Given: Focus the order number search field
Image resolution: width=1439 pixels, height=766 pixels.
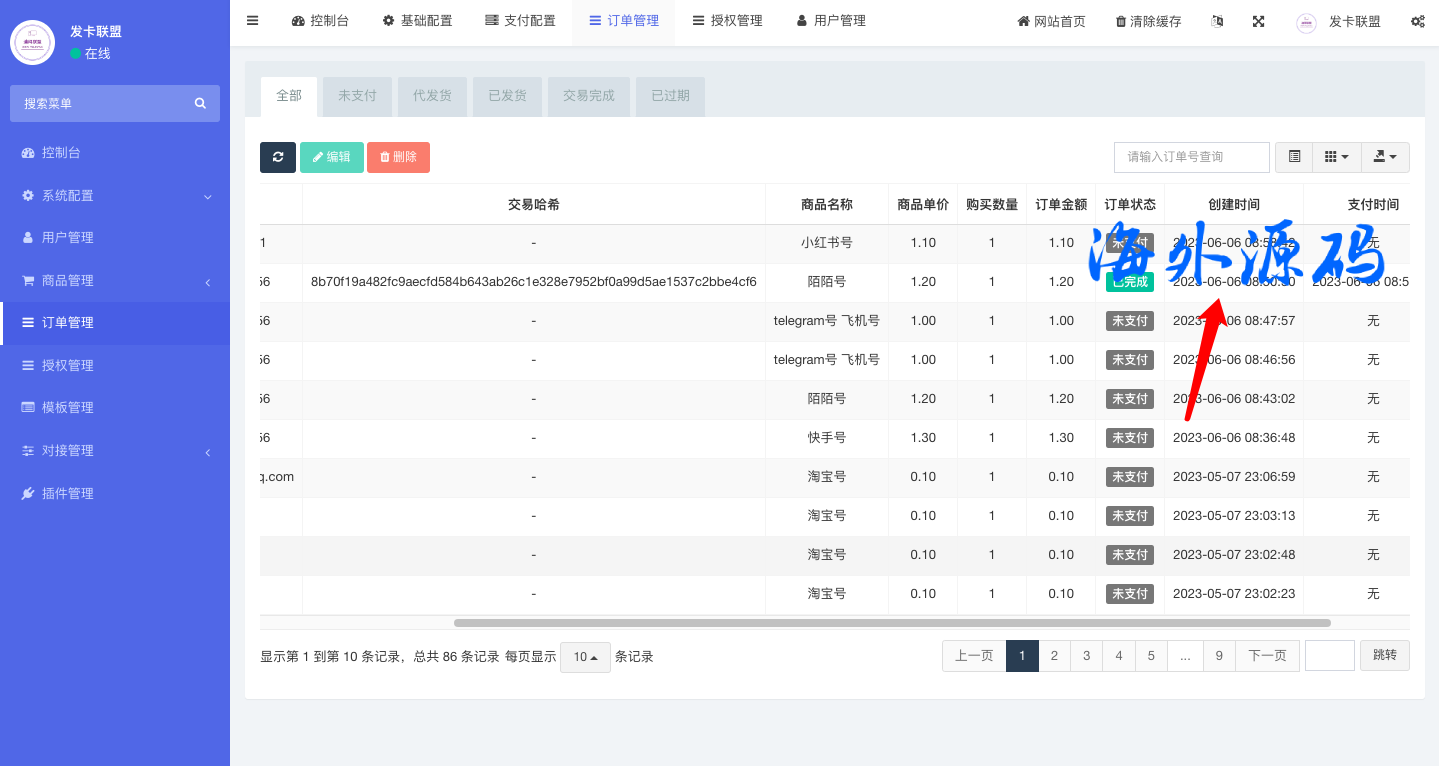Looking at the screenshot, I should point(1191,157).
